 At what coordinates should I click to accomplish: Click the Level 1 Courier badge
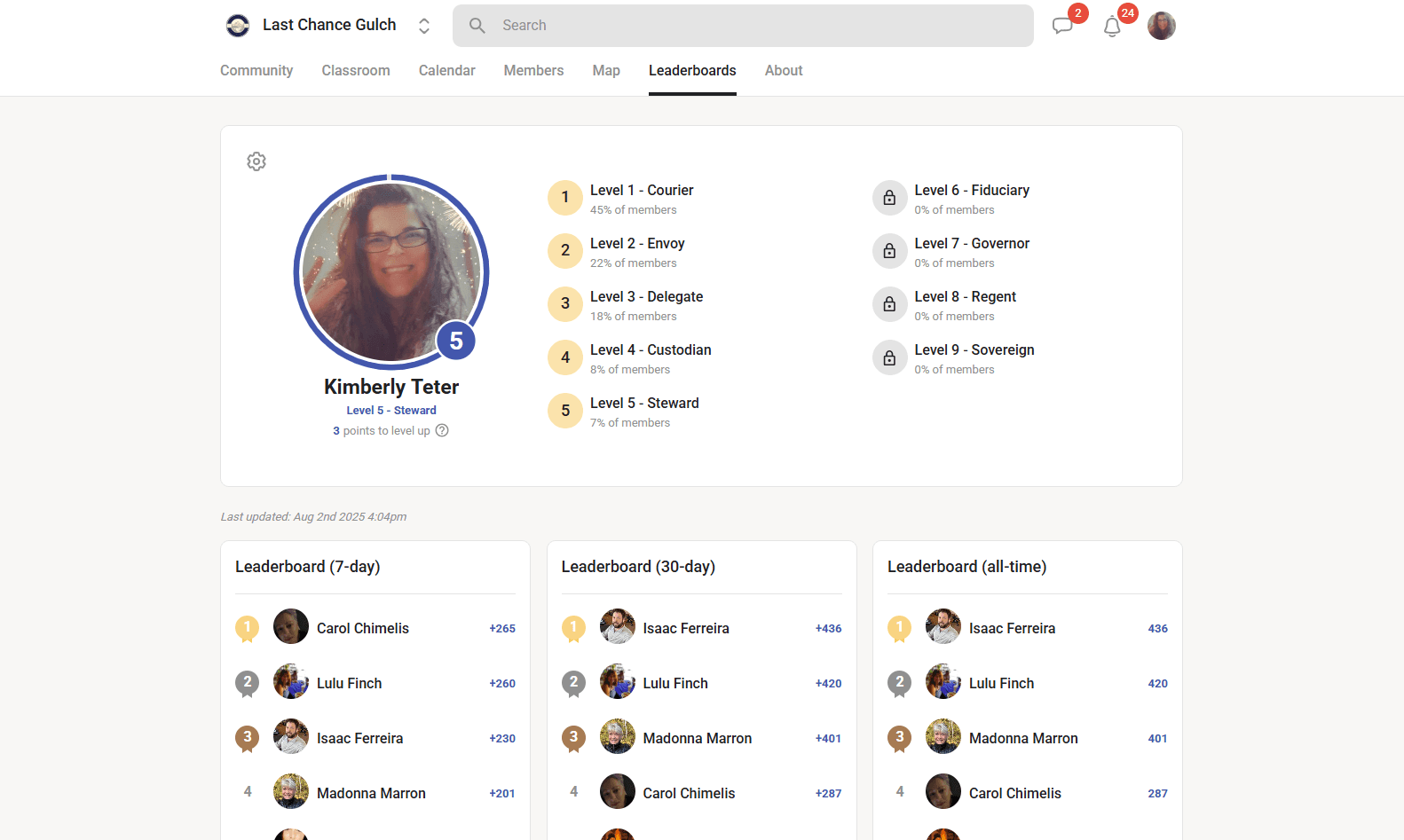565,198
